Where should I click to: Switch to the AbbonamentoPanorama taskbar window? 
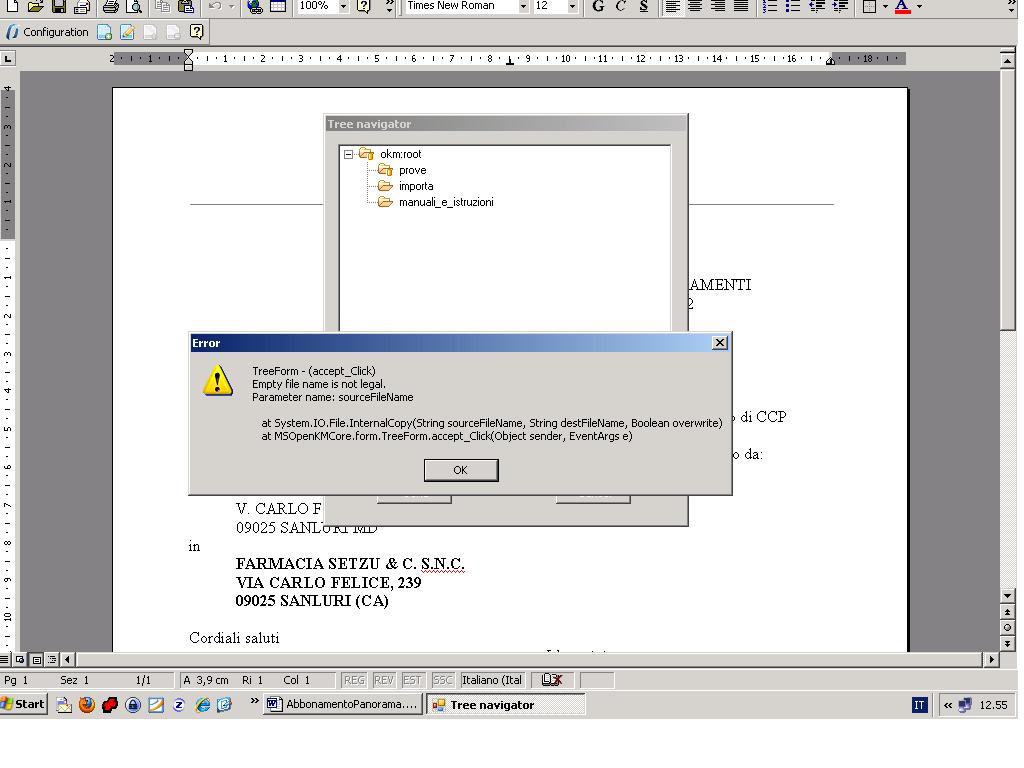coord(342,704)
